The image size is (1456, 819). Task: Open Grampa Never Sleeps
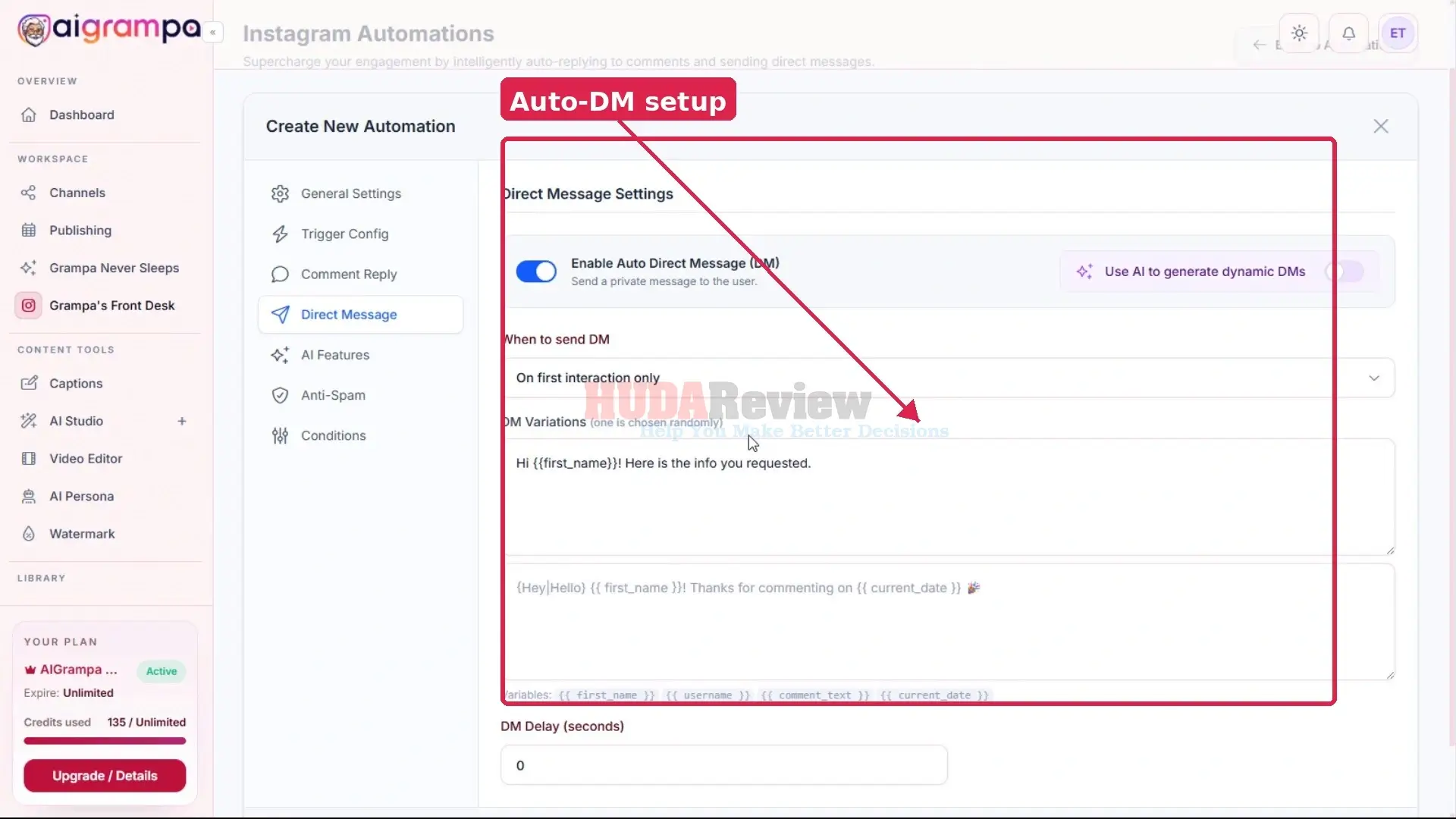tap(115, 268)
